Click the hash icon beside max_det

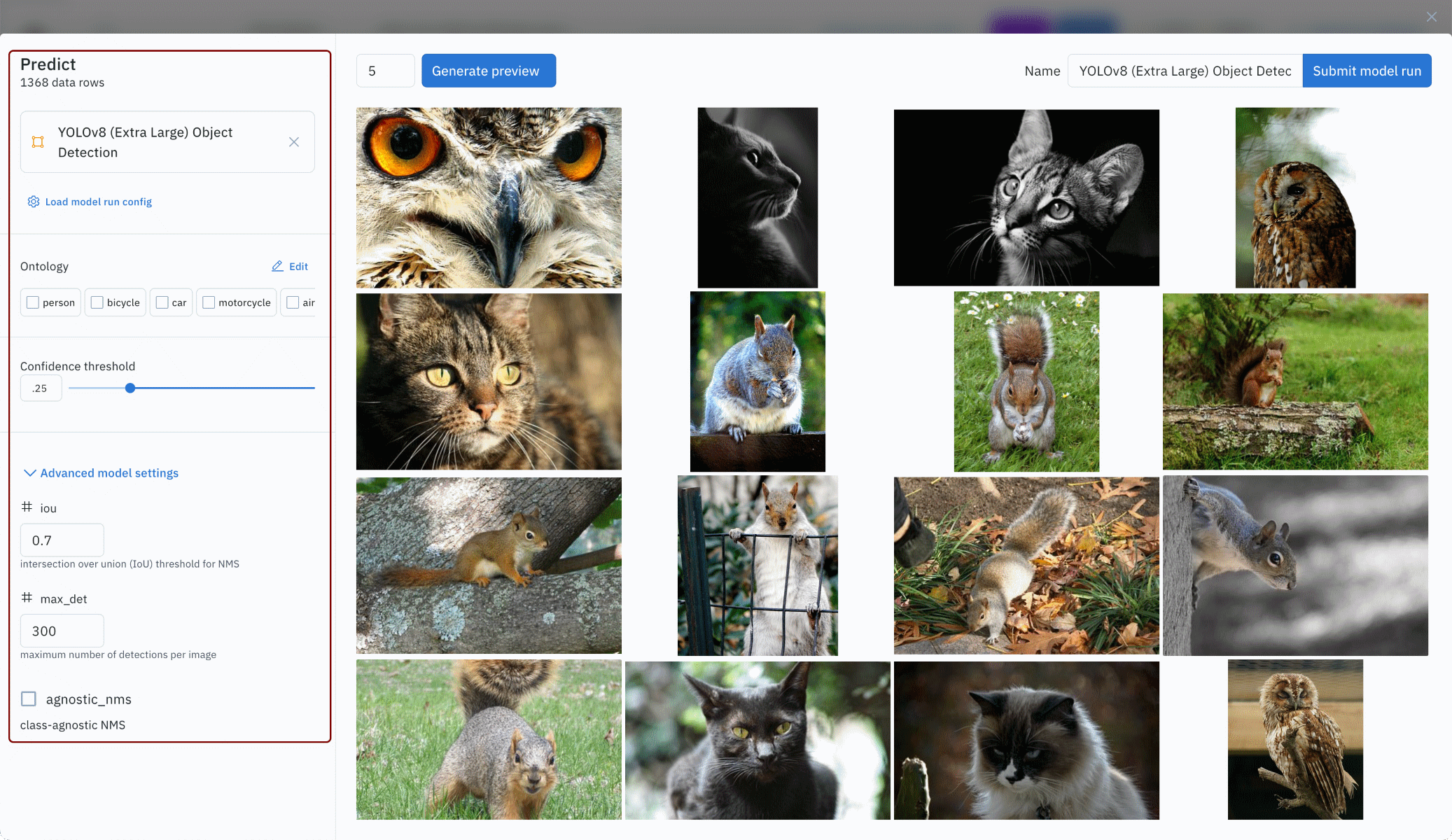point(27,598)
